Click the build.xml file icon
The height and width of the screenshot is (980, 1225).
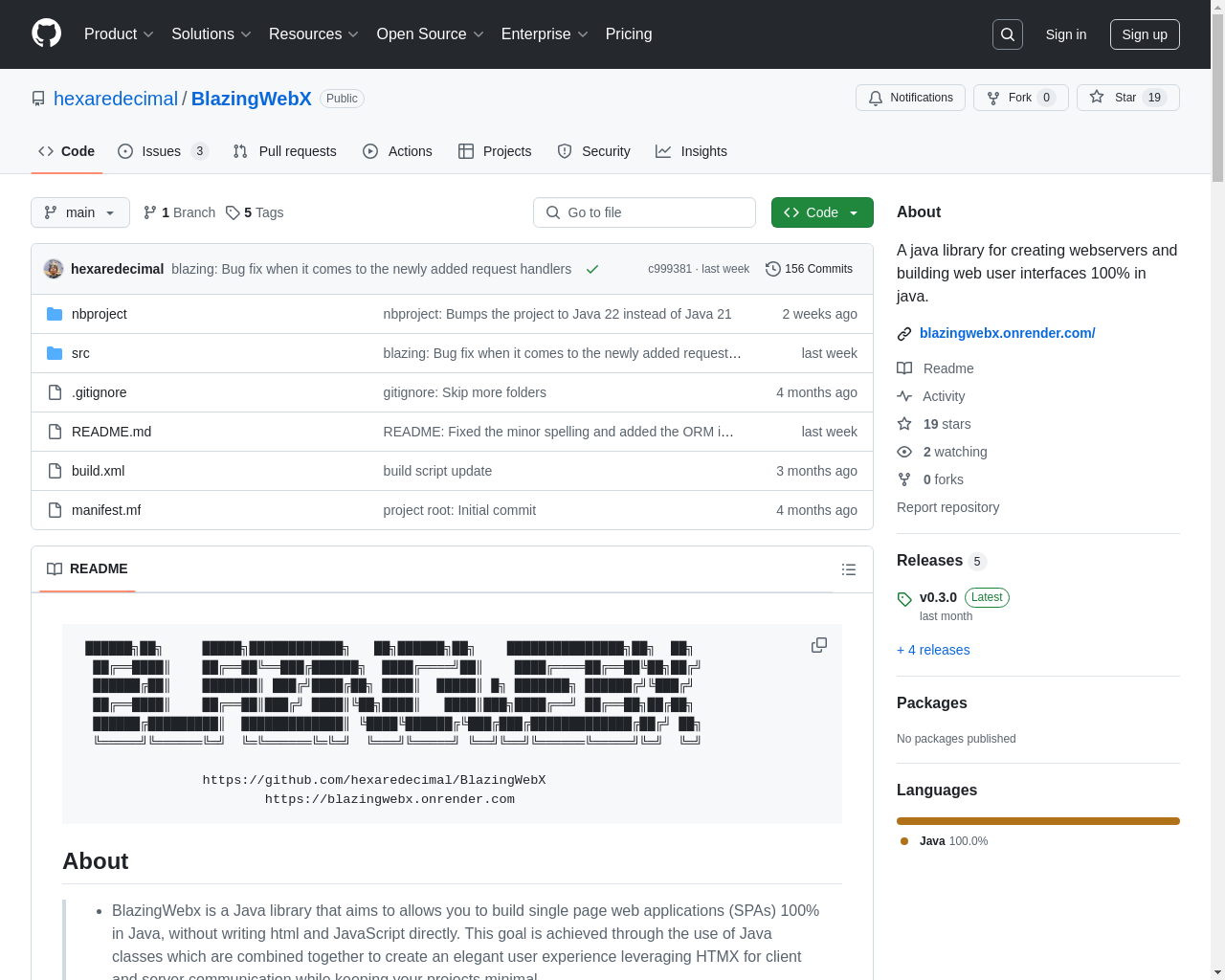click(x=55, y=471)
